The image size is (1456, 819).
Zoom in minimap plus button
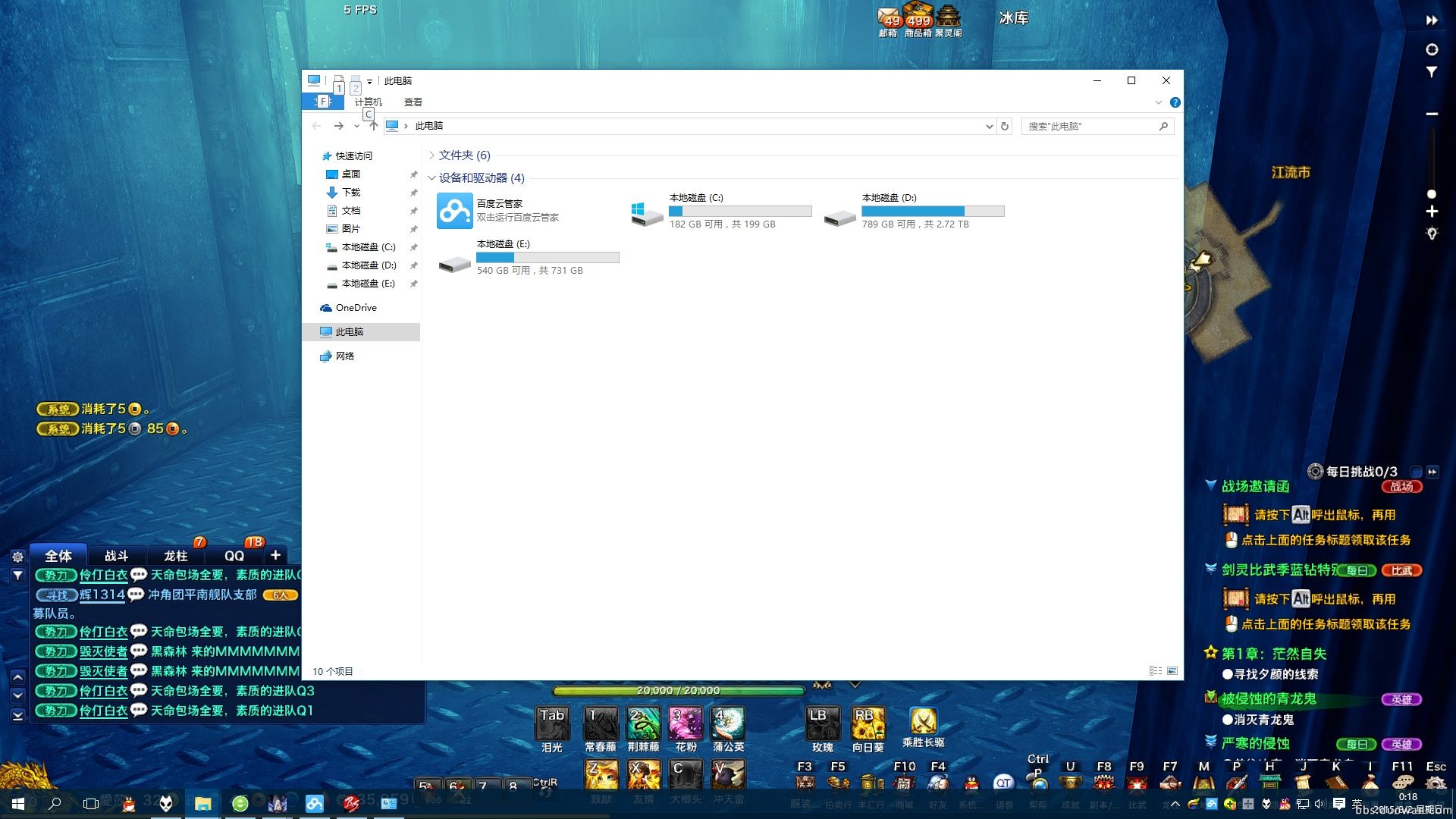[x=1432, y=212]
